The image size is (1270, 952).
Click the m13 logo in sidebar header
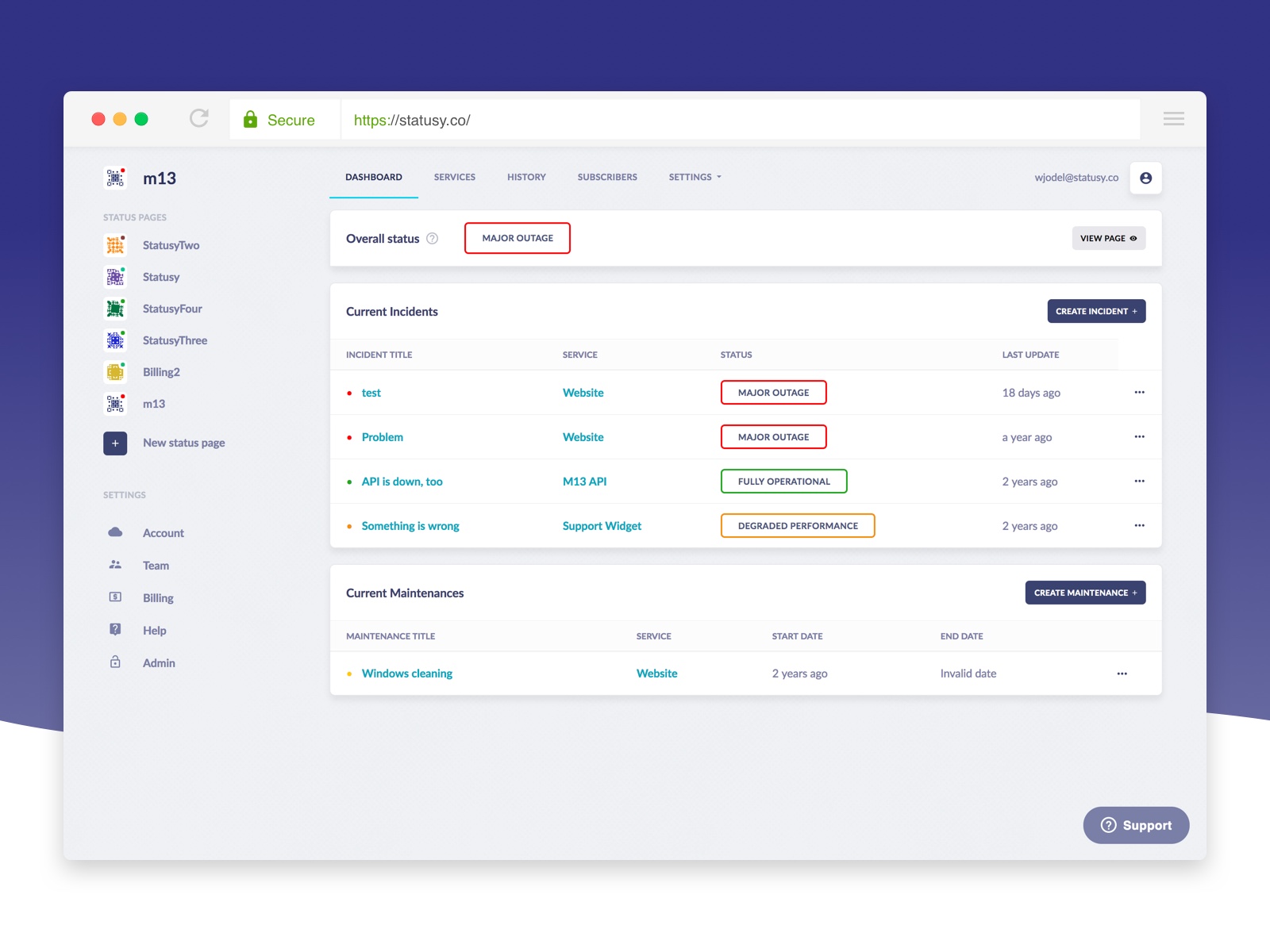coord(115,178)
